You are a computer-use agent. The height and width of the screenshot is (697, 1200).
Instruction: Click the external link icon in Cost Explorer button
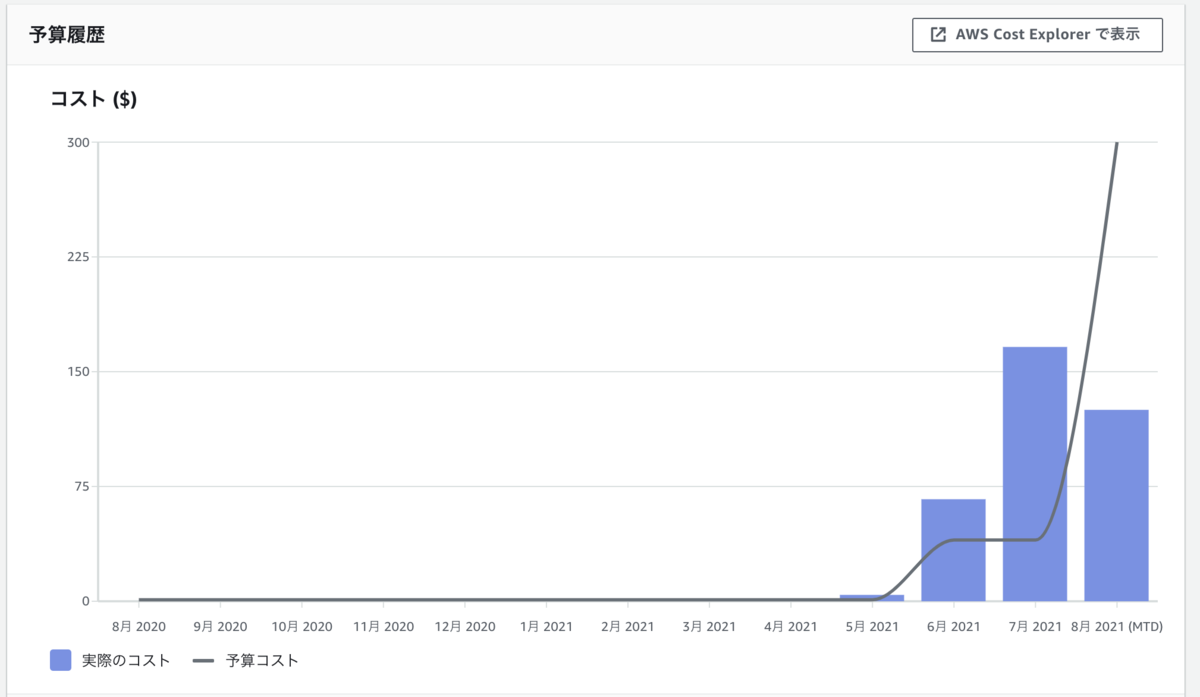(938, 35)
